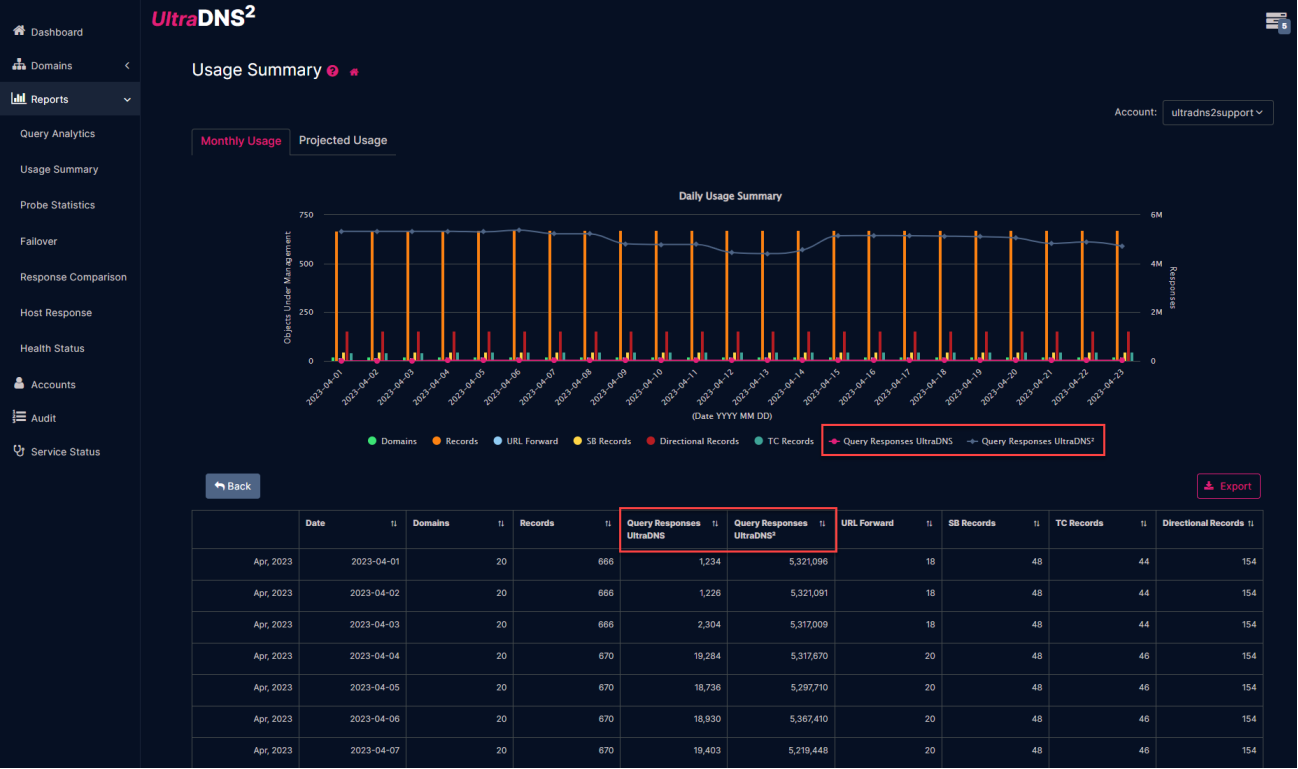Click the help icon beside Usage Summary

click(x=331, y=70)
